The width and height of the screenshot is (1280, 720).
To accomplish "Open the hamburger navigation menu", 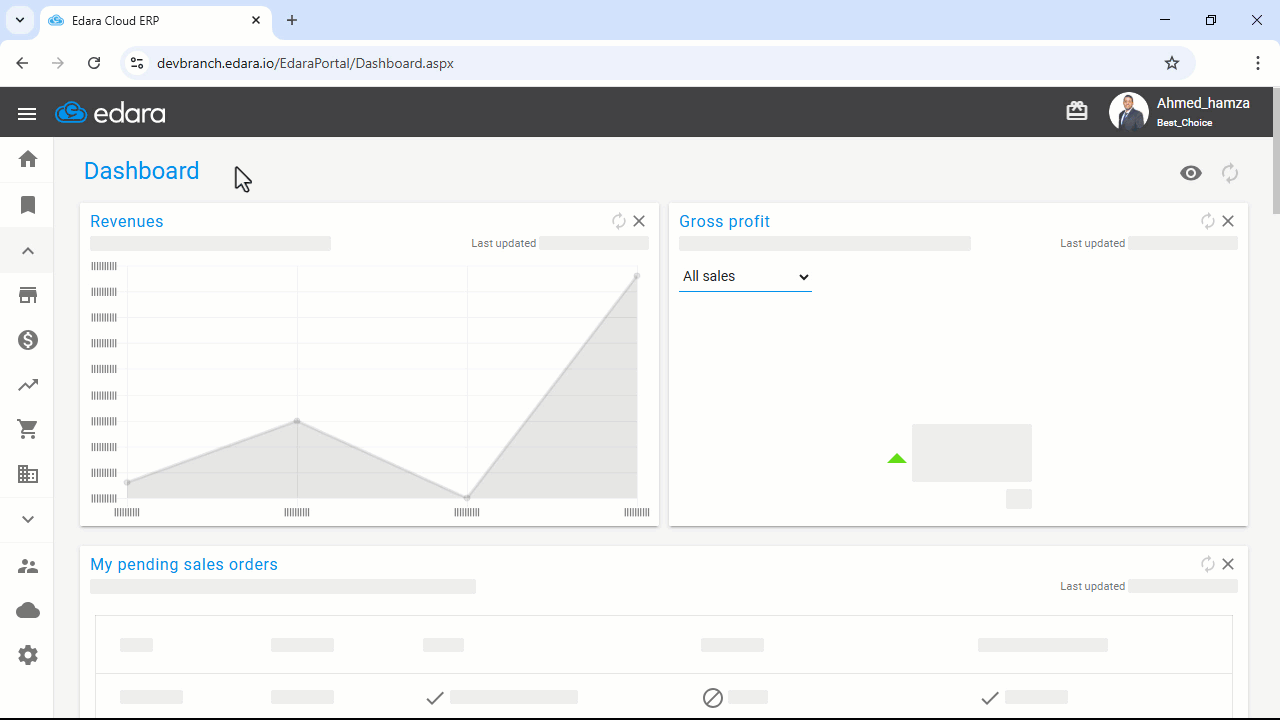I will 27,114.
